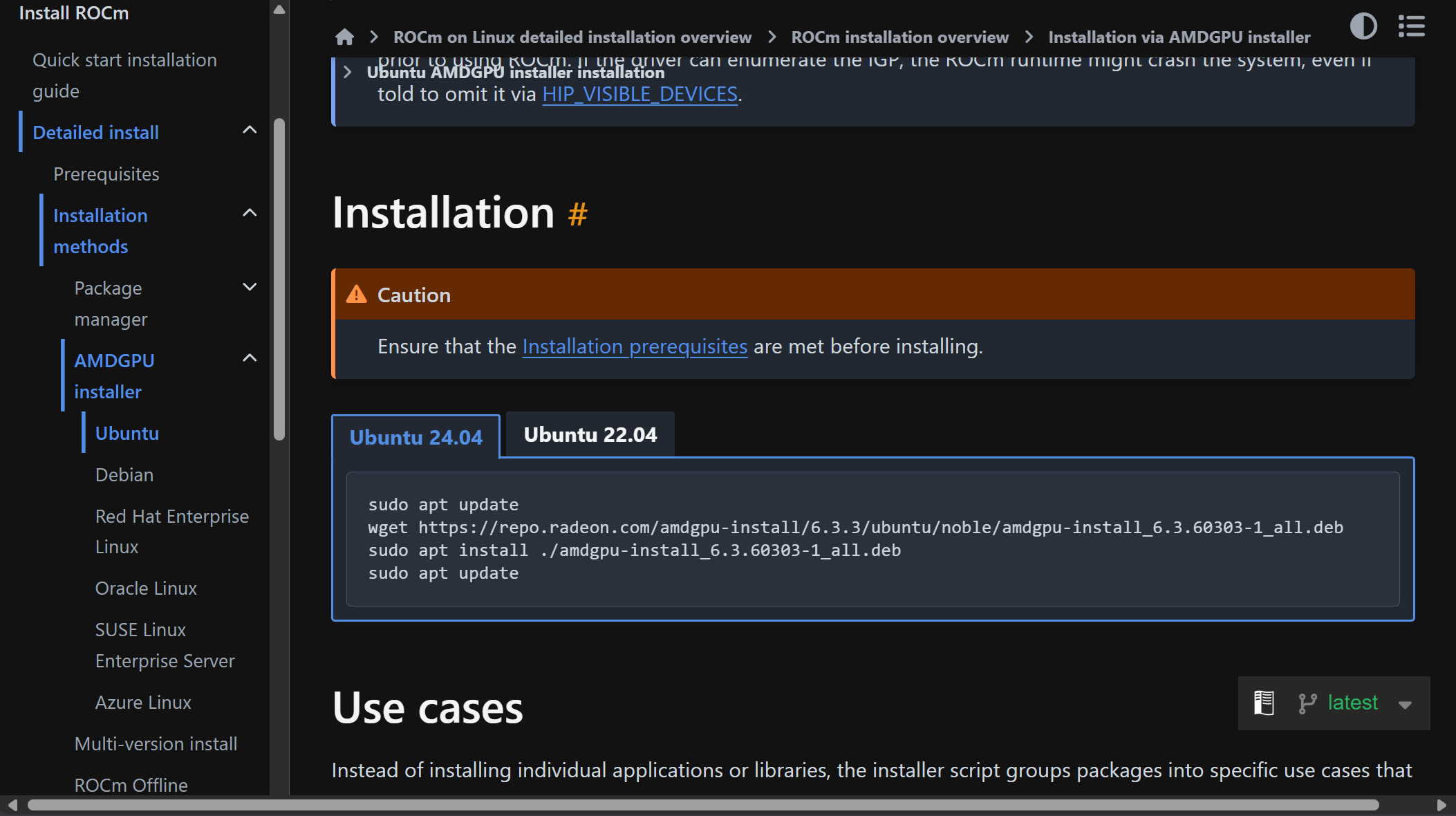
Task: Follow the HIP_VISIBLE_DEVICES link
Action: click(640, 94)
